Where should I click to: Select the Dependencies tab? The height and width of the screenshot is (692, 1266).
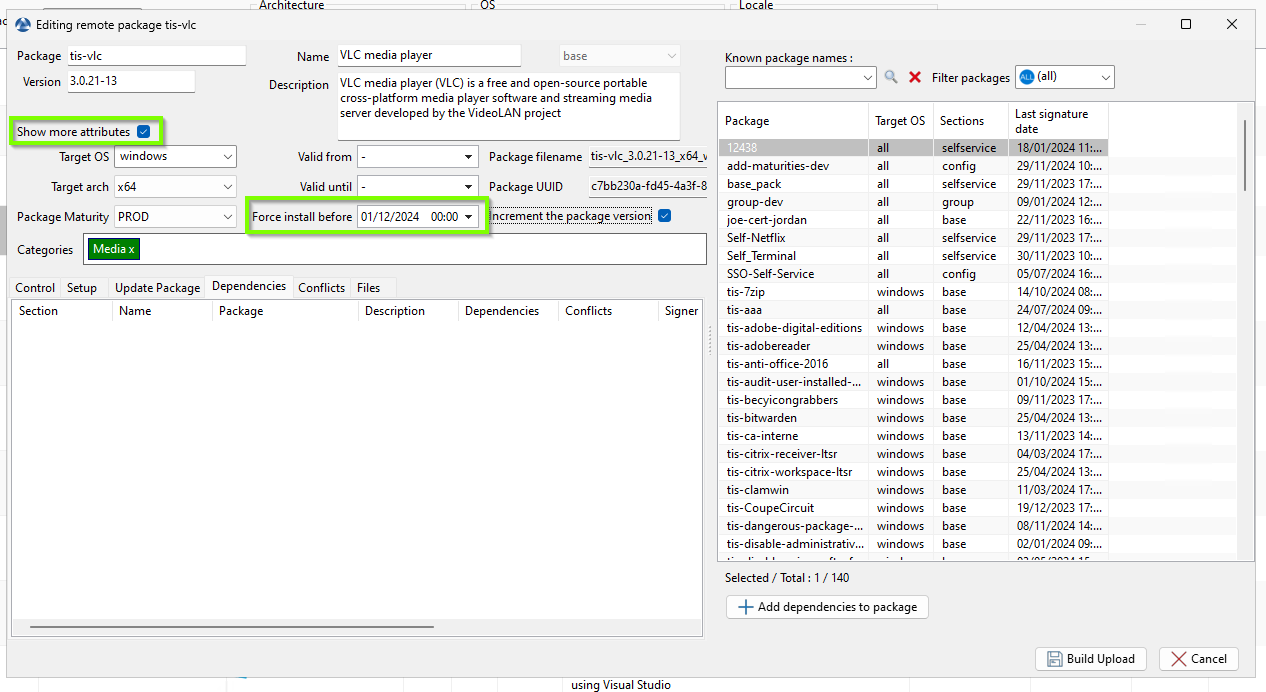pos(249,286)
